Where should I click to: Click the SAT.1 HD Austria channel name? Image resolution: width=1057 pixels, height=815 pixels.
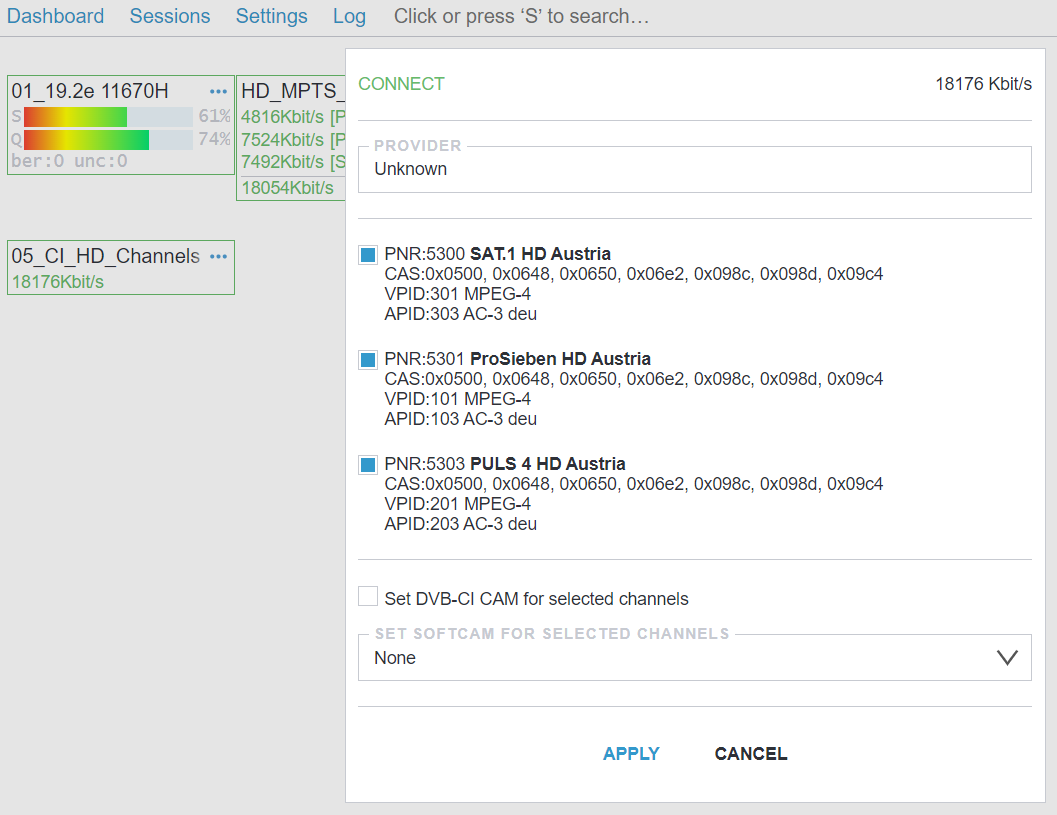[540, 254]
